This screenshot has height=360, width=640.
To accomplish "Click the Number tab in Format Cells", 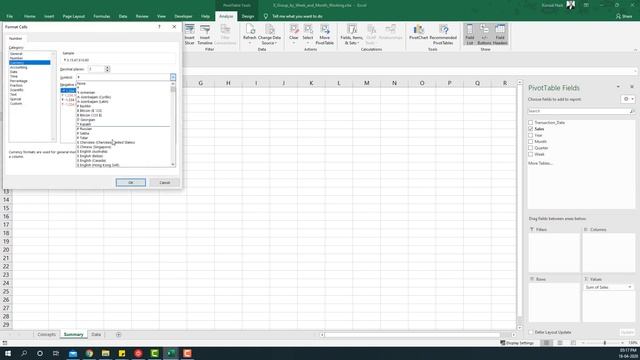I will [16, 38].
